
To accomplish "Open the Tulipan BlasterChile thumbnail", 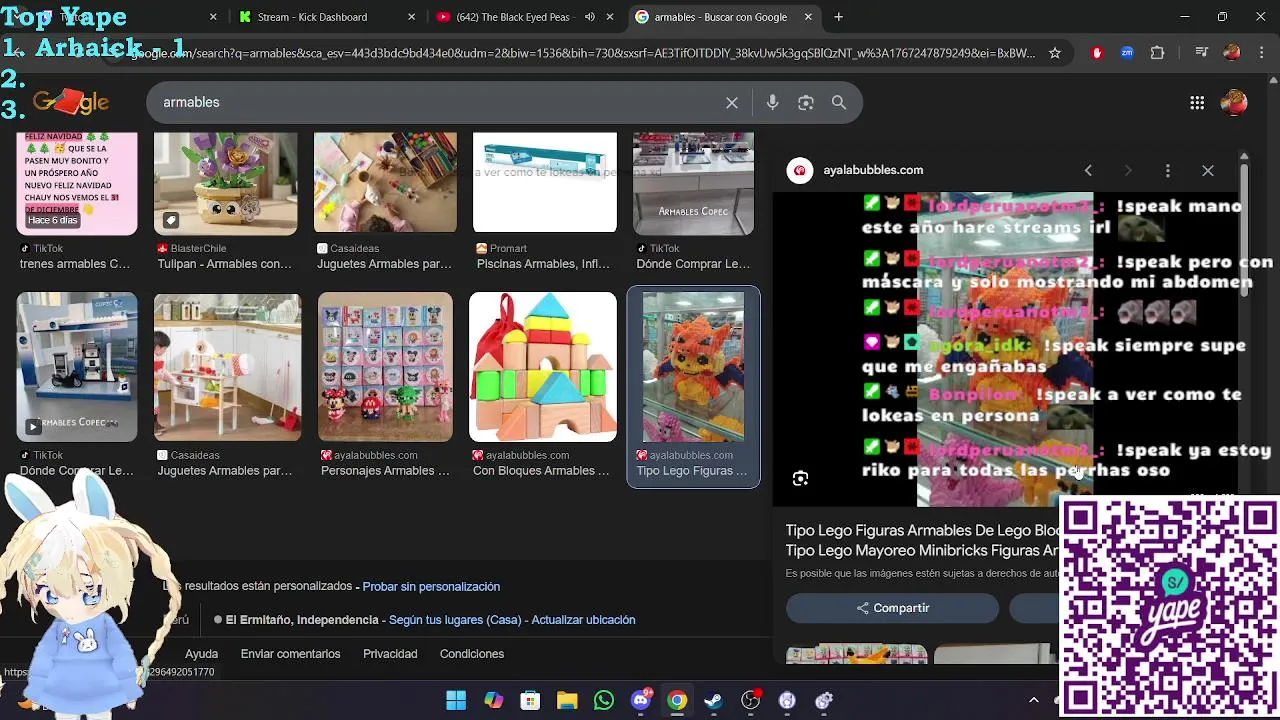I will point(226,184).
